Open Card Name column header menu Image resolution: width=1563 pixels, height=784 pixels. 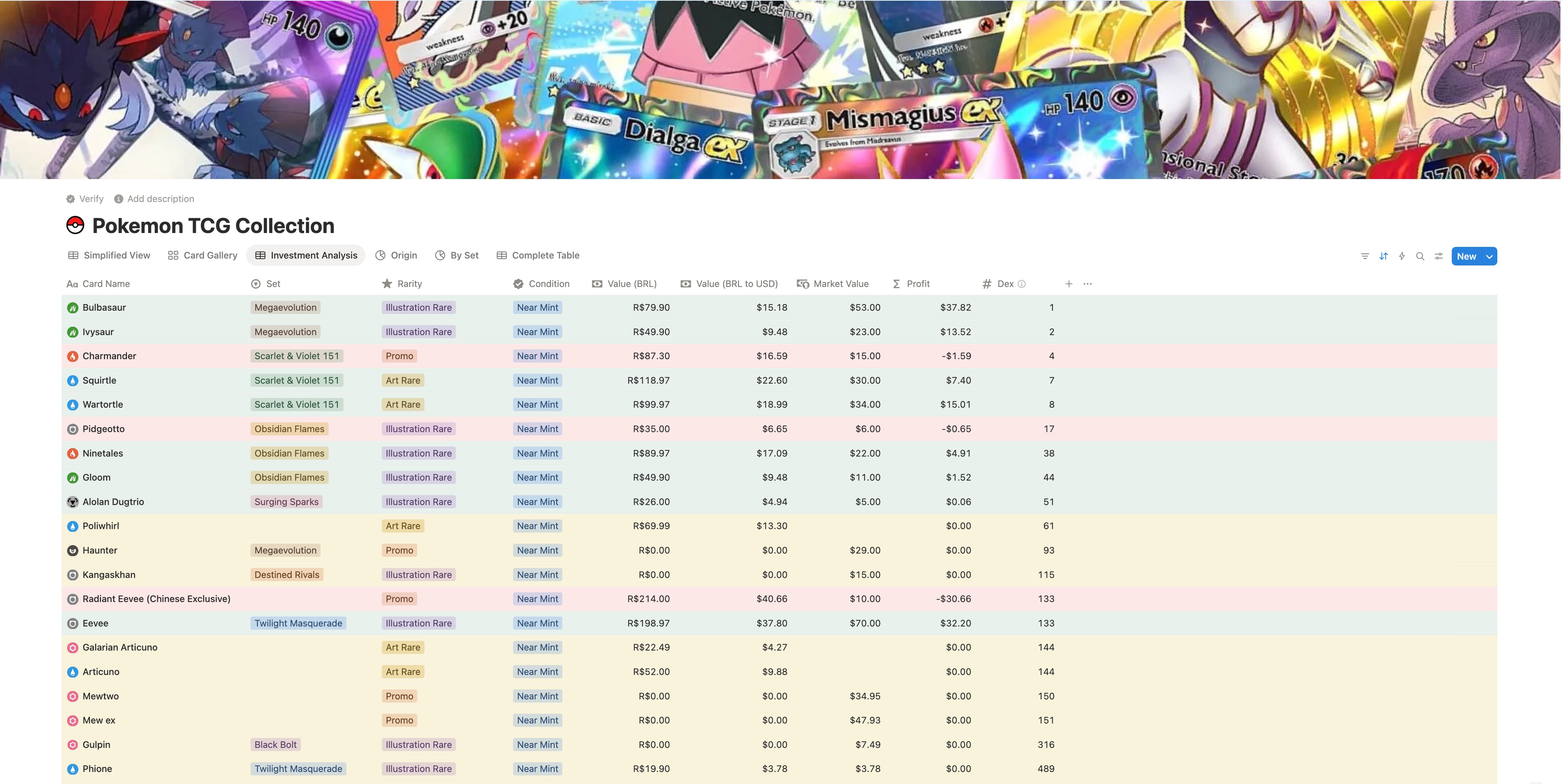coord(98,283)
